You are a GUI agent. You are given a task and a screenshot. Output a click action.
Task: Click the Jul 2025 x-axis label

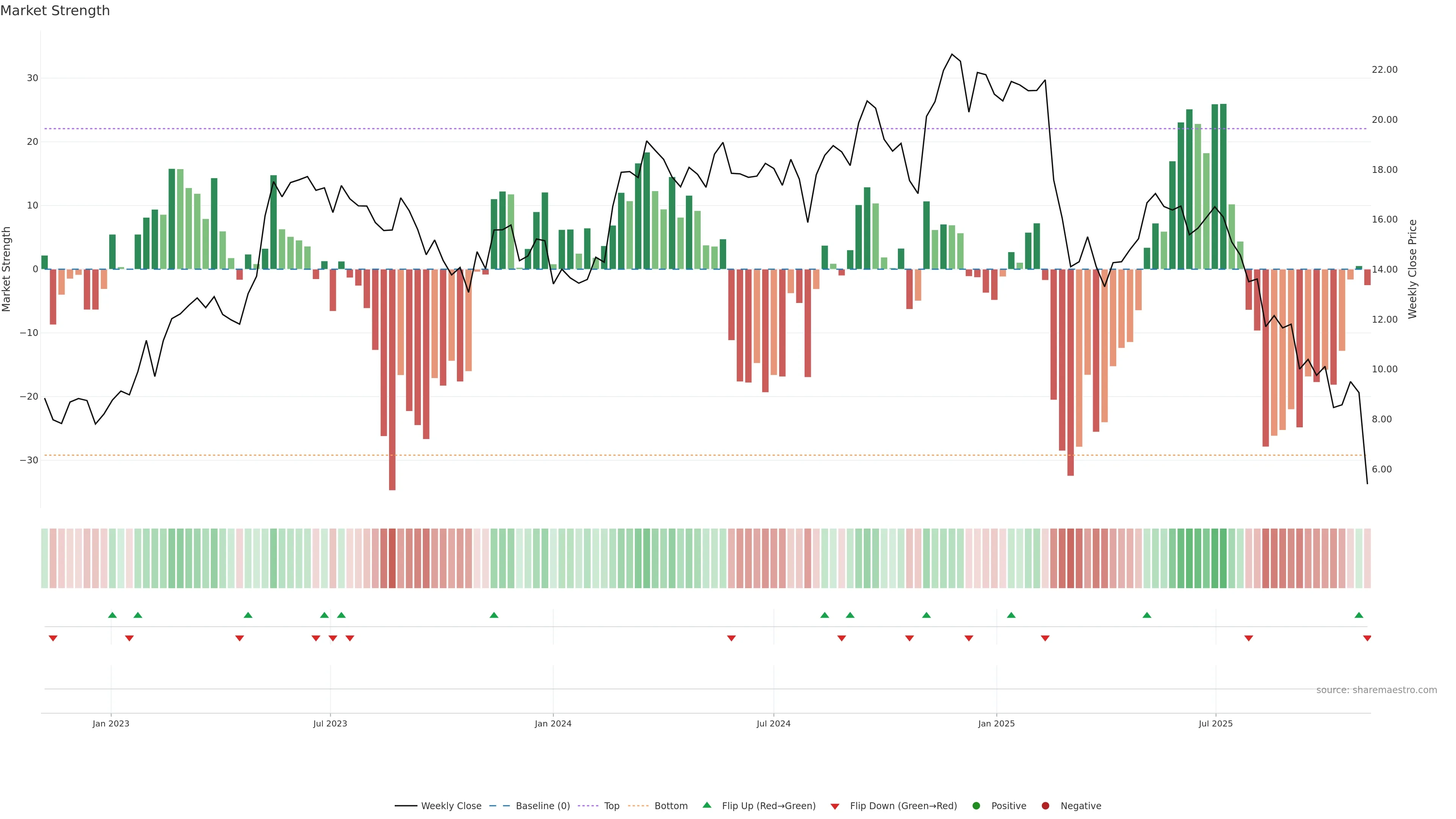(x=1215, y=723)
